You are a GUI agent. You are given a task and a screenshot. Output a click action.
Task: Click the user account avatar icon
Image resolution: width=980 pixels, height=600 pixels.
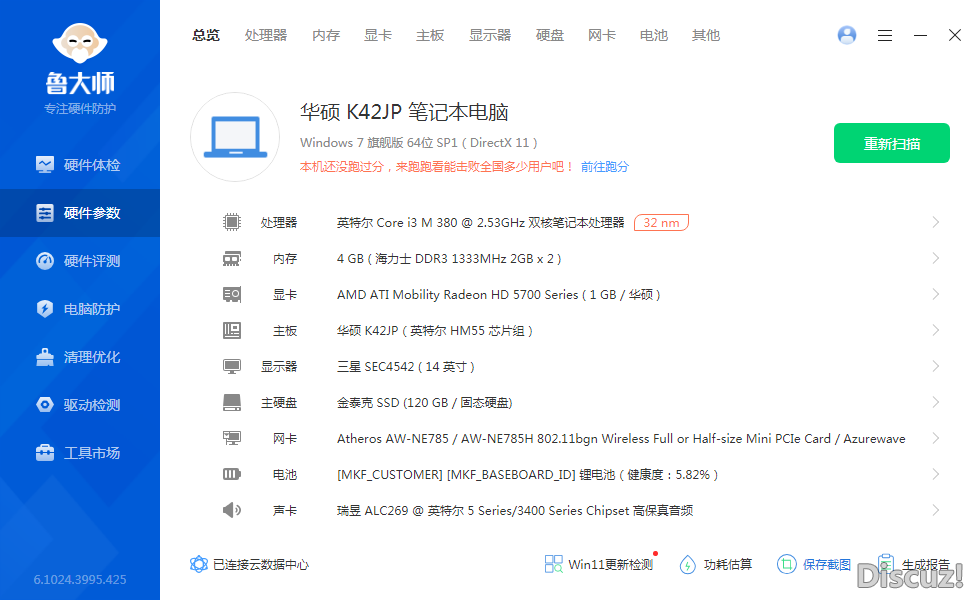[847, 35]
